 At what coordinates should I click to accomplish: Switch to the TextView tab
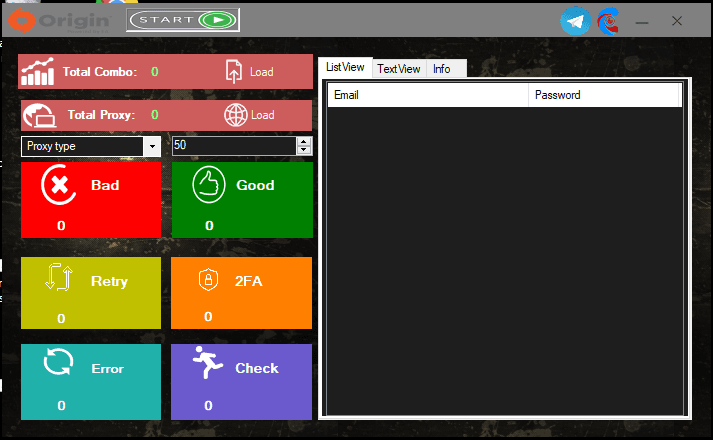(398, 69)
